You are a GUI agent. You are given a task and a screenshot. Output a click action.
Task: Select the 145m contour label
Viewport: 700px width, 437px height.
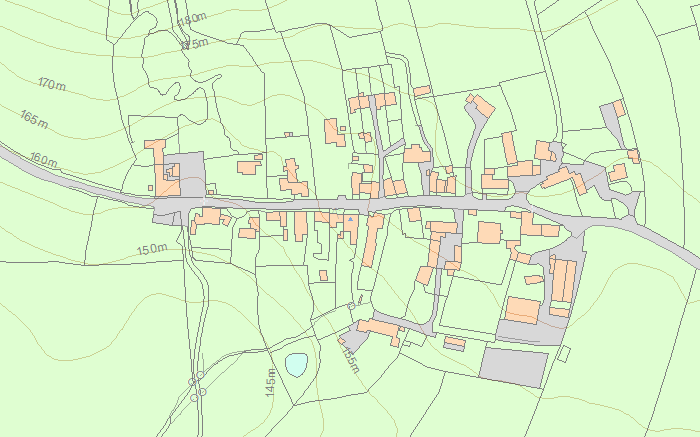(270, 383)
